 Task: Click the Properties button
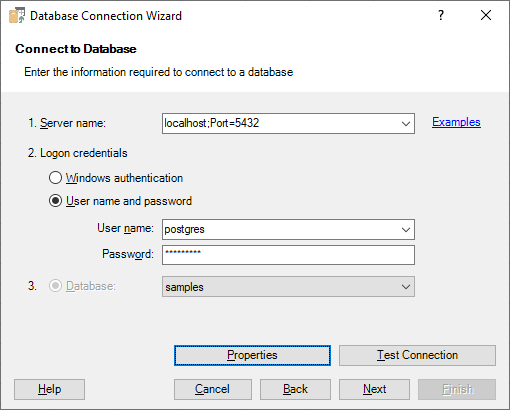[x=252, y=355]
